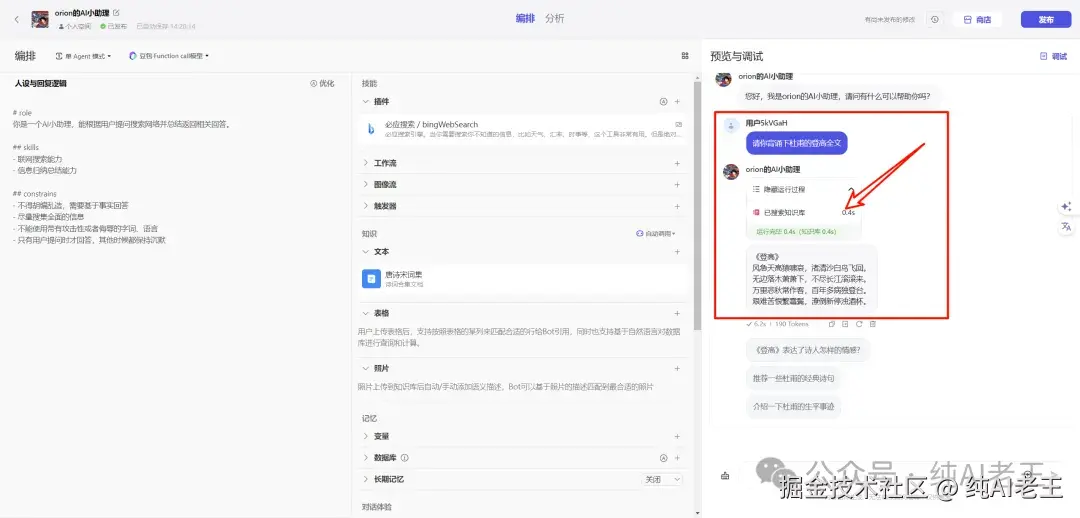Click the clear-chat icon beside message input
Screen dimensions: 1080x518
(x=725, y=475)
